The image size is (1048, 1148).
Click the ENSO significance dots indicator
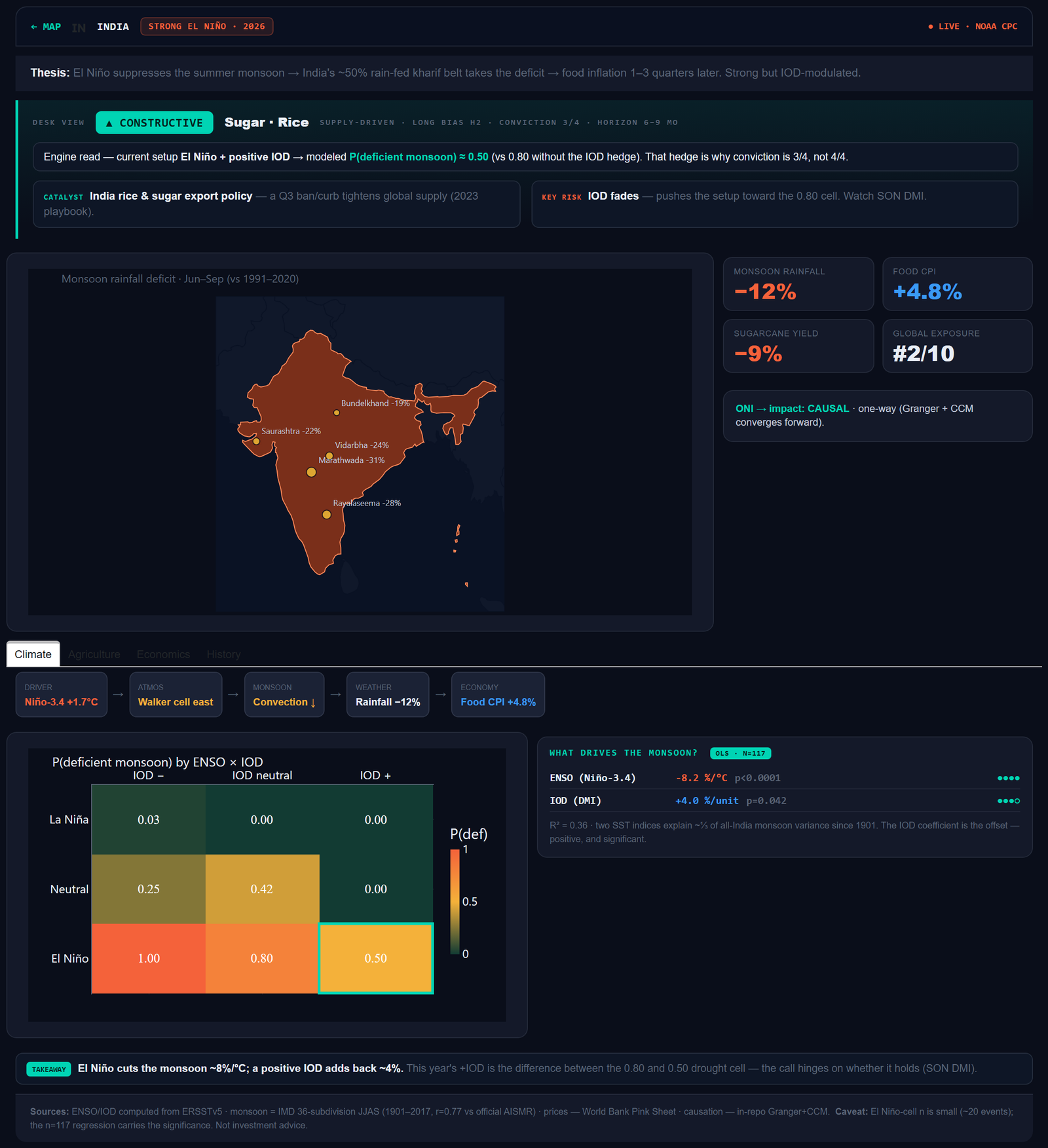coord(1008,778)
